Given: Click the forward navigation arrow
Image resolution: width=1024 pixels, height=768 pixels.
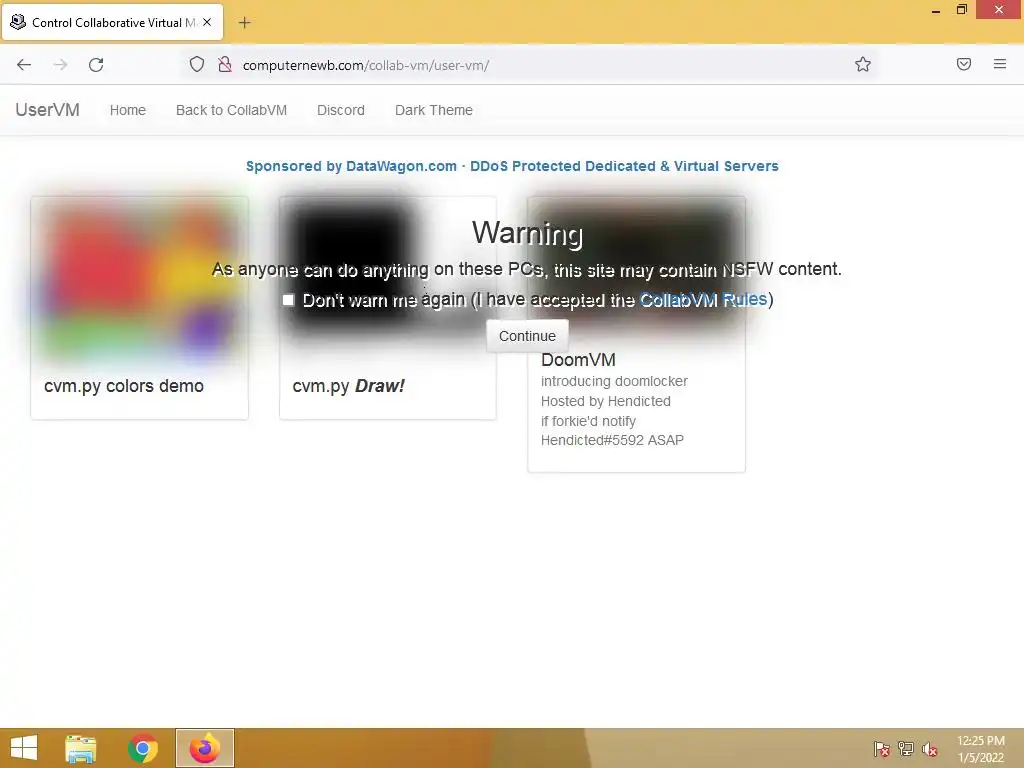Looking at the screenshot, I should click(60, 65).
